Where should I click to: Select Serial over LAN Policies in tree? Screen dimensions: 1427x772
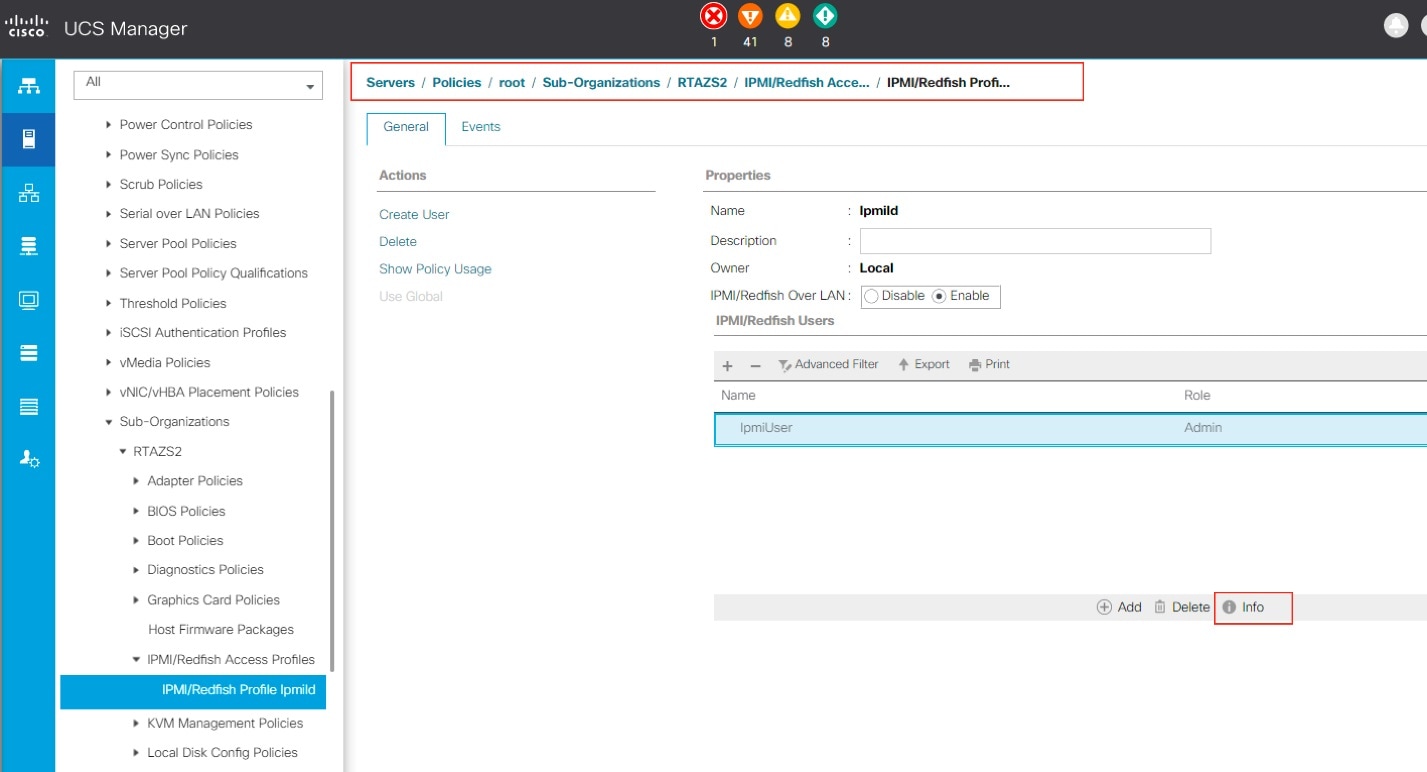pyautogui.click(x=189, y=214)
